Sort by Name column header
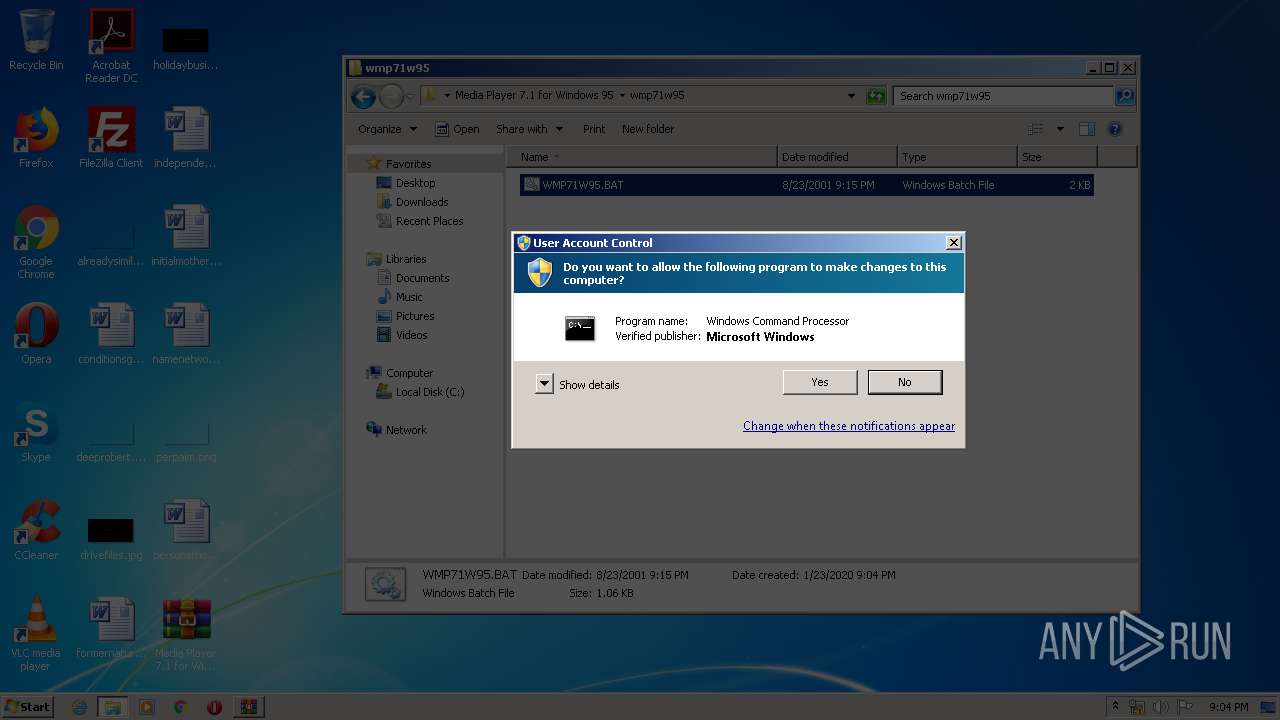Viewport: 1280px width, 720px height. click(x=641, y=157)
